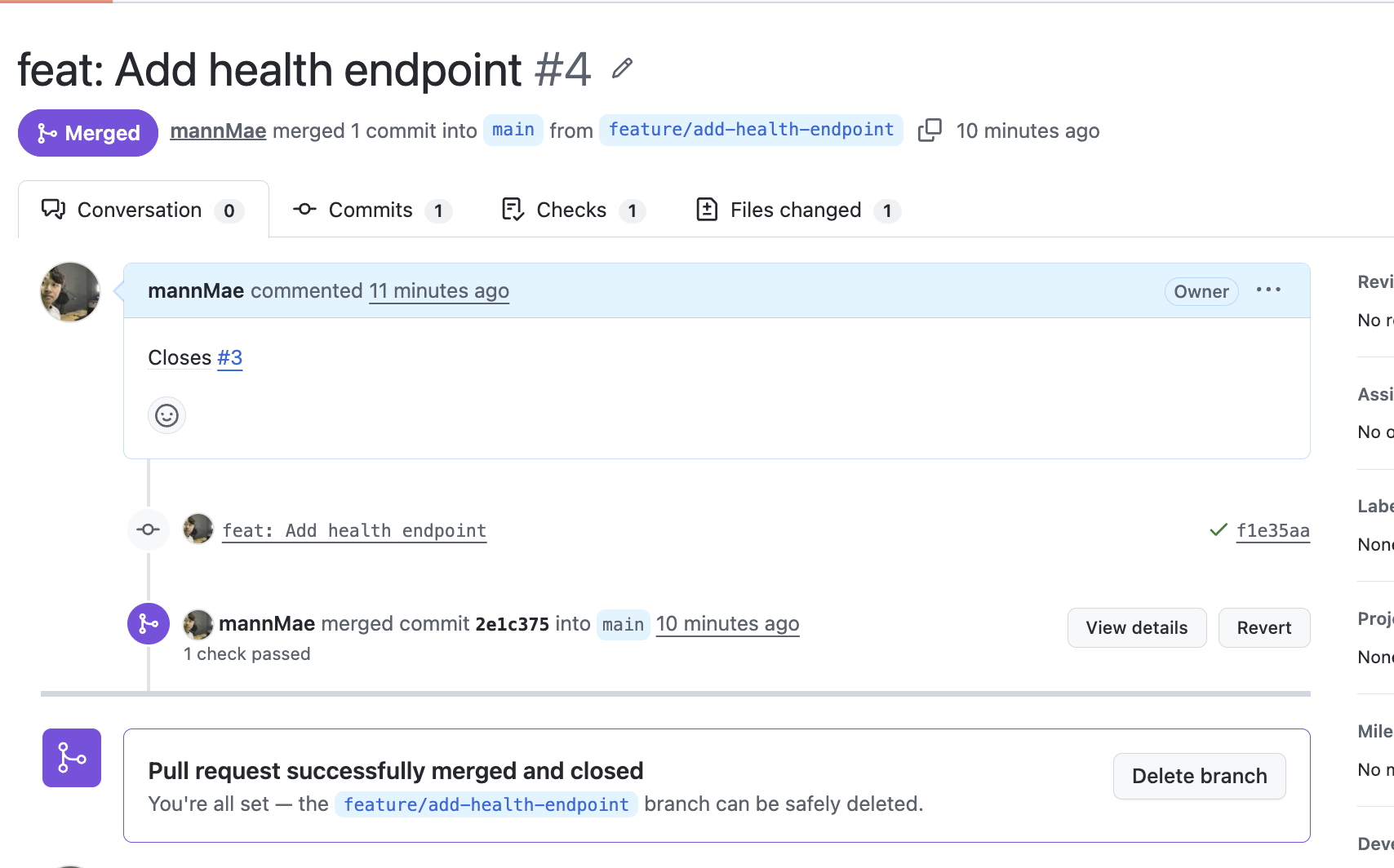Go to the Files changed tab
The width and height of the screenshot is (1394, 868).
[x=798, y=210]
